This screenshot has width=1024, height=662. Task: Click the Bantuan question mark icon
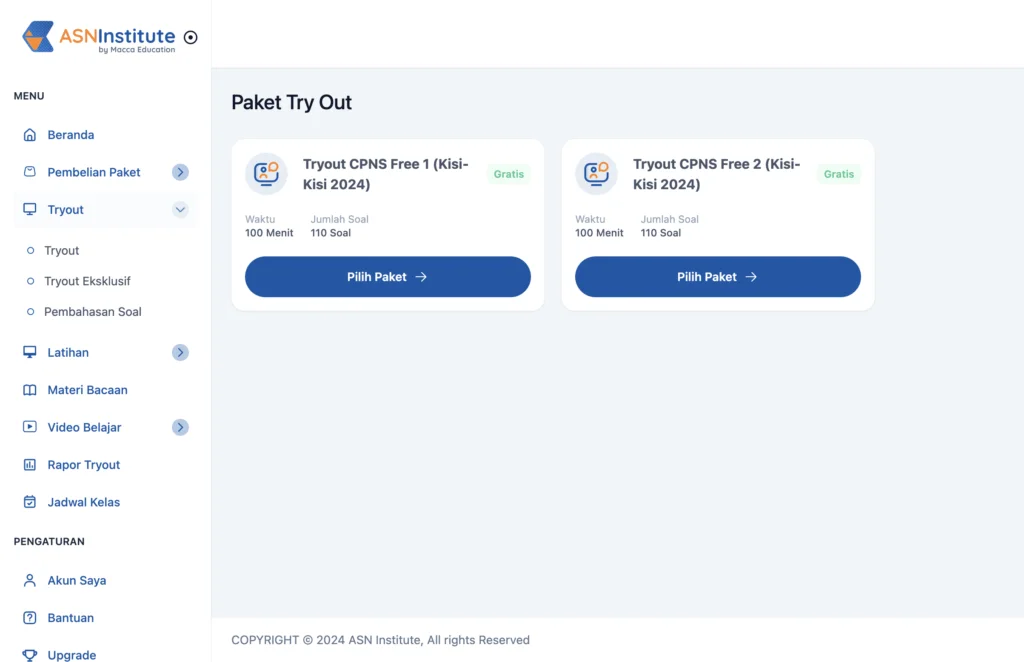pos(29,618)
